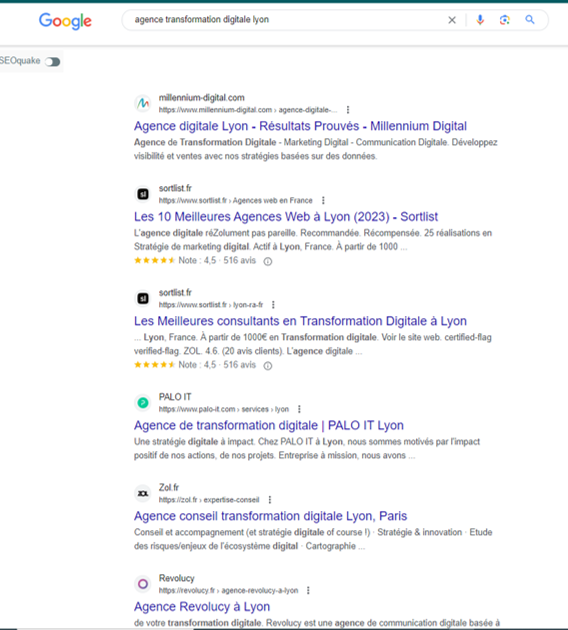Start voice search with the microphone icon
The width and height of the screenshot is (568, 630).
(480, 20)
